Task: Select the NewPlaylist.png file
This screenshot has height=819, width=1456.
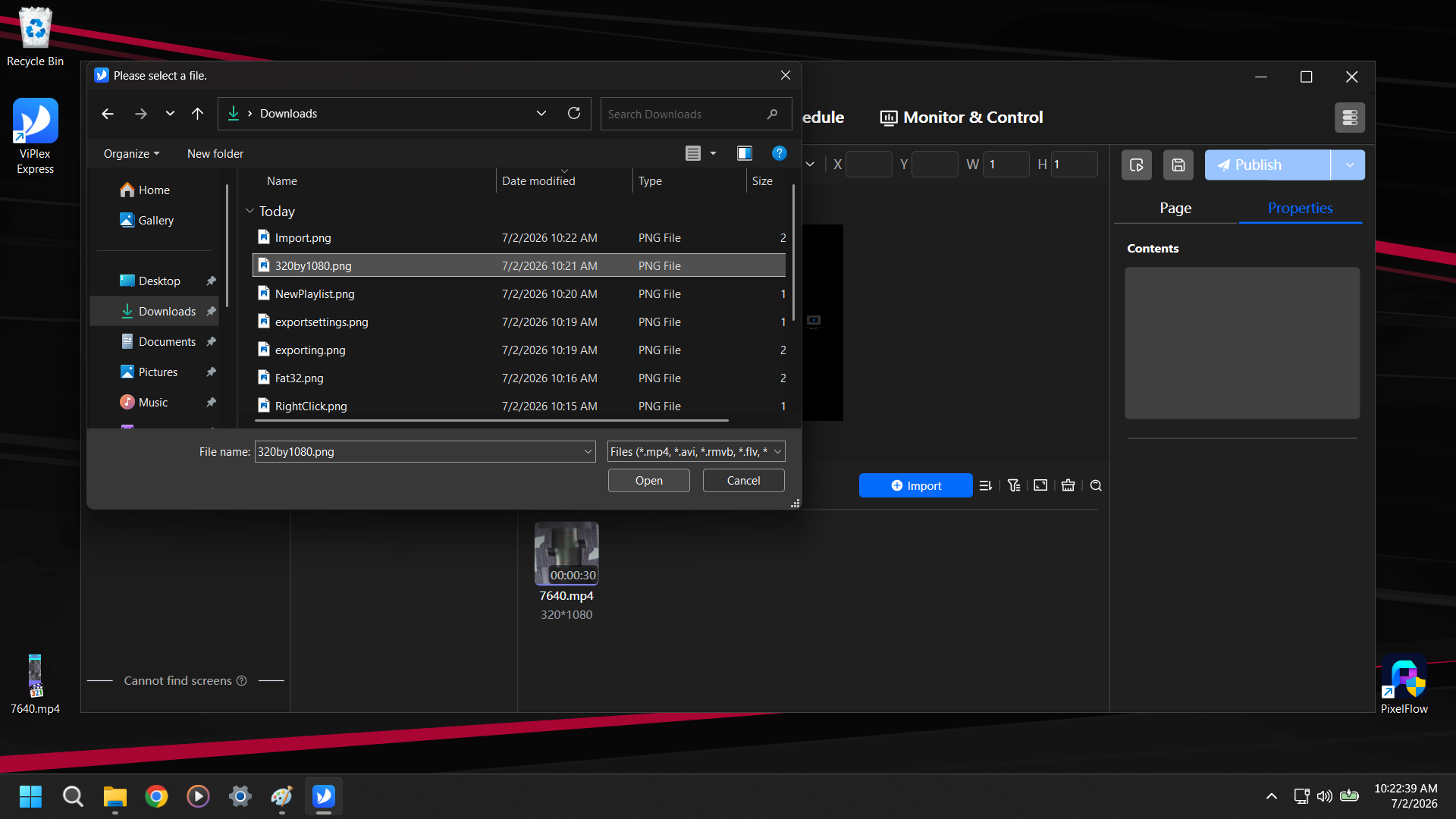Action: (x=519, y=294)
